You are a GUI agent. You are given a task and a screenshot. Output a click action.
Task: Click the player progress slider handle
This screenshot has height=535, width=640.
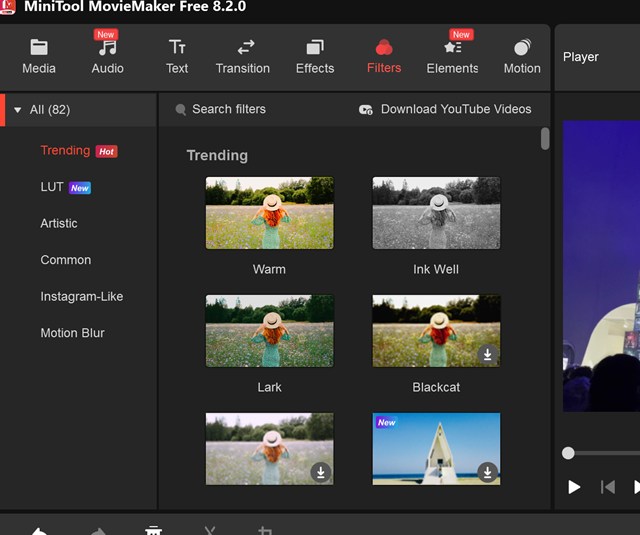(x=568, y=453)
